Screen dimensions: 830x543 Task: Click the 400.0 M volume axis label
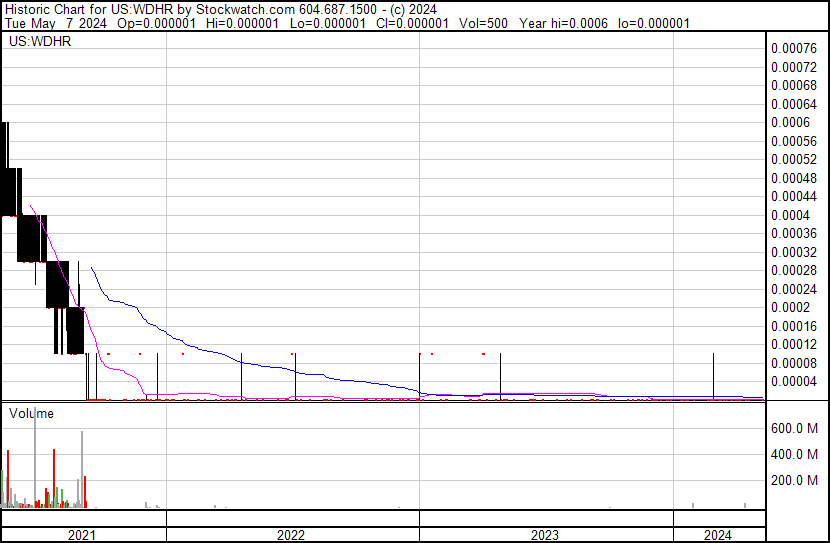click(795, 454)
